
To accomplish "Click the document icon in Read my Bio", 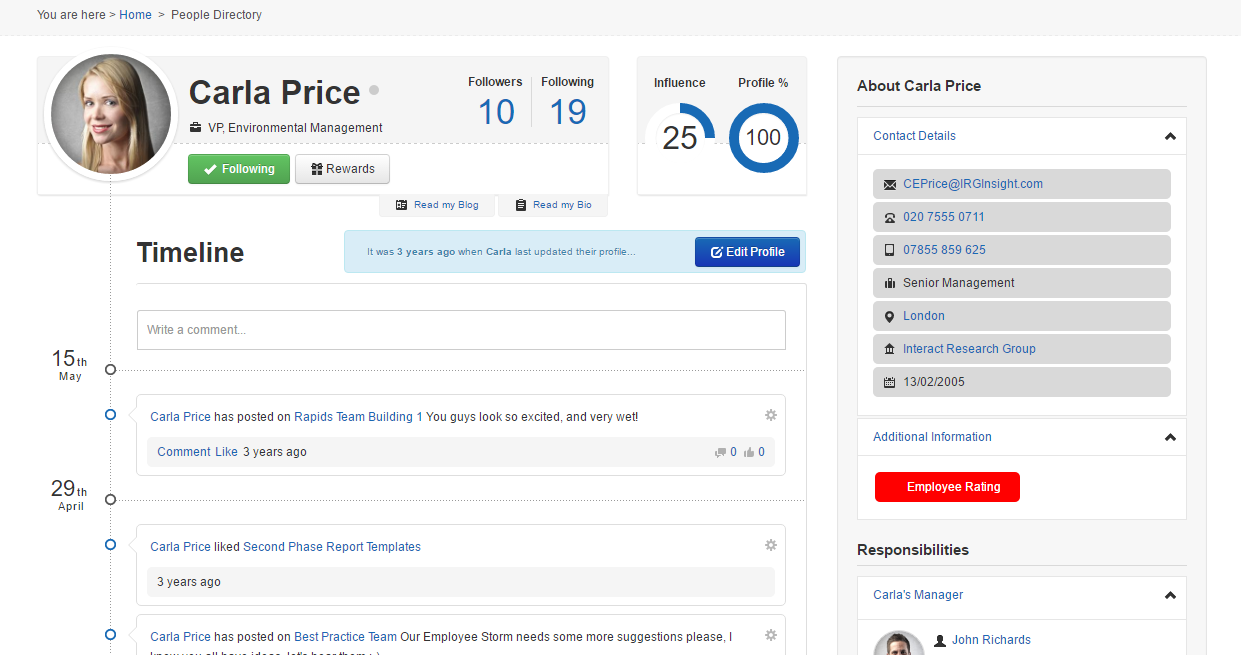I will tap(521, 205).
